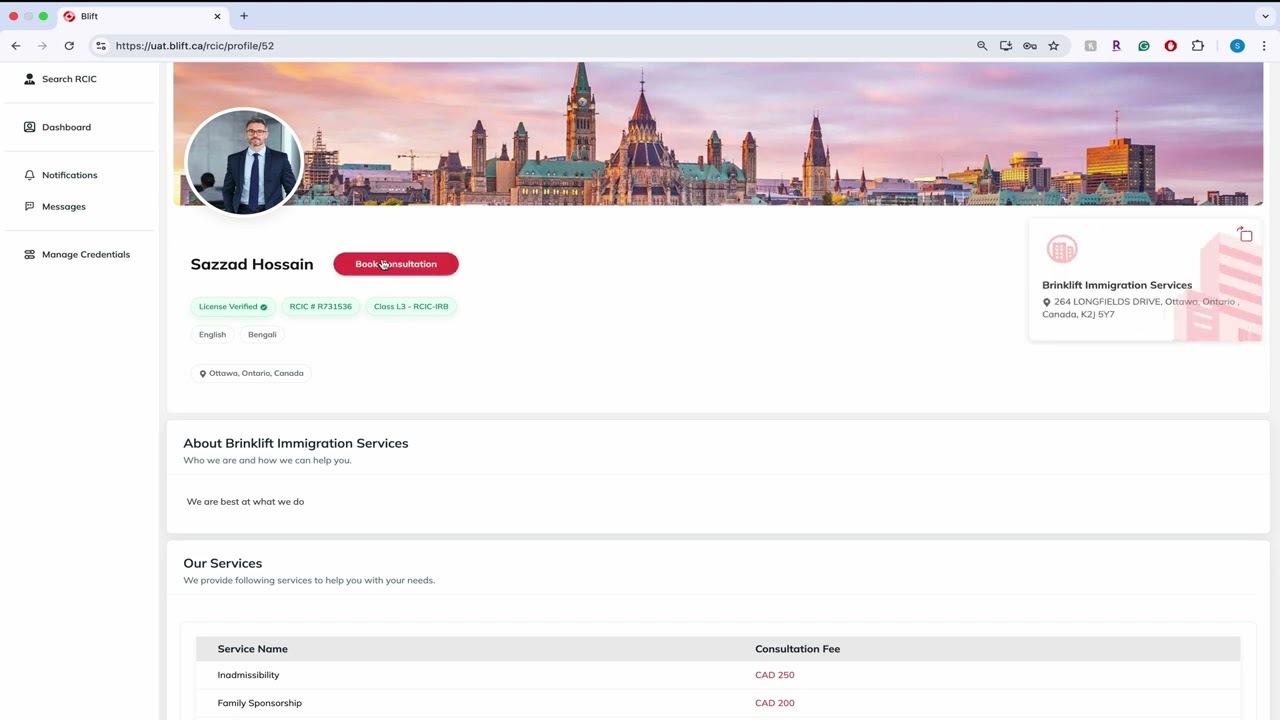Click the License Verified badge
The width and height of the screenshot is (1280, 720).
(233, 306)
